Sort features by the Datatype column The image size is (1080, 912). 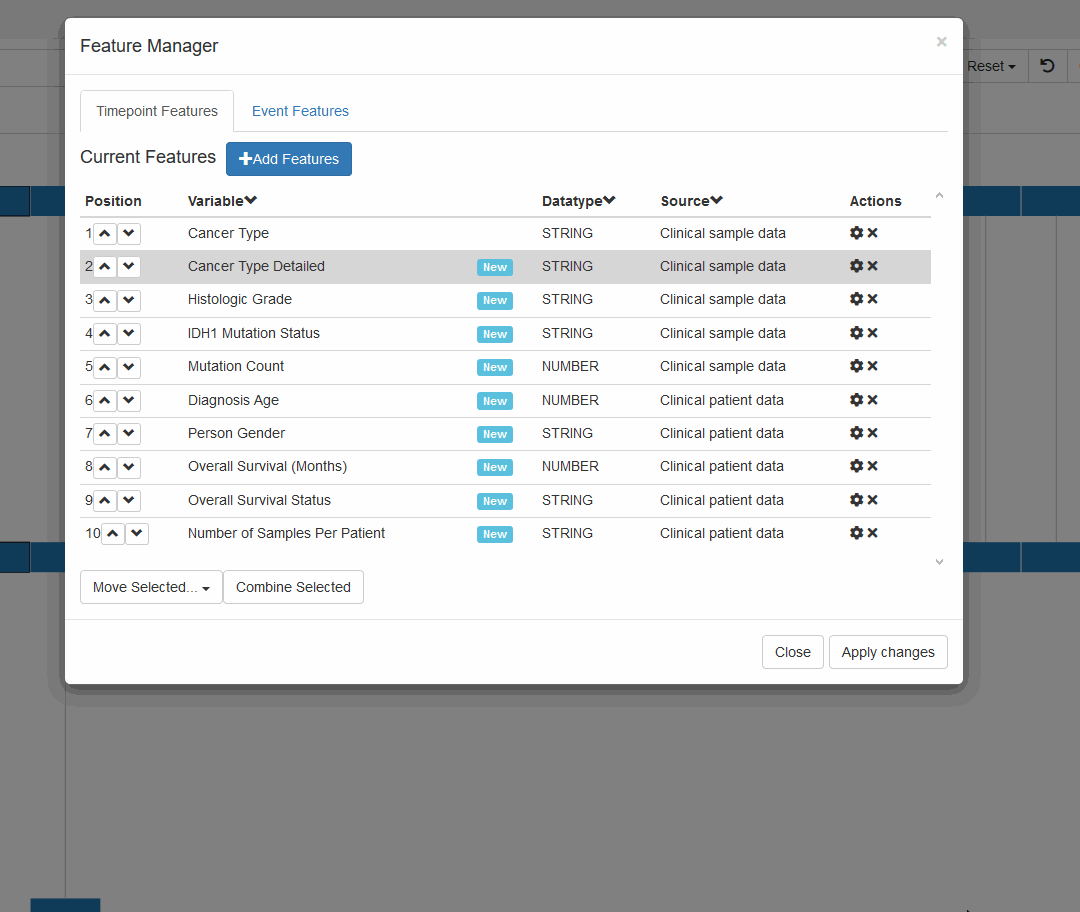[x=578, y=200]
